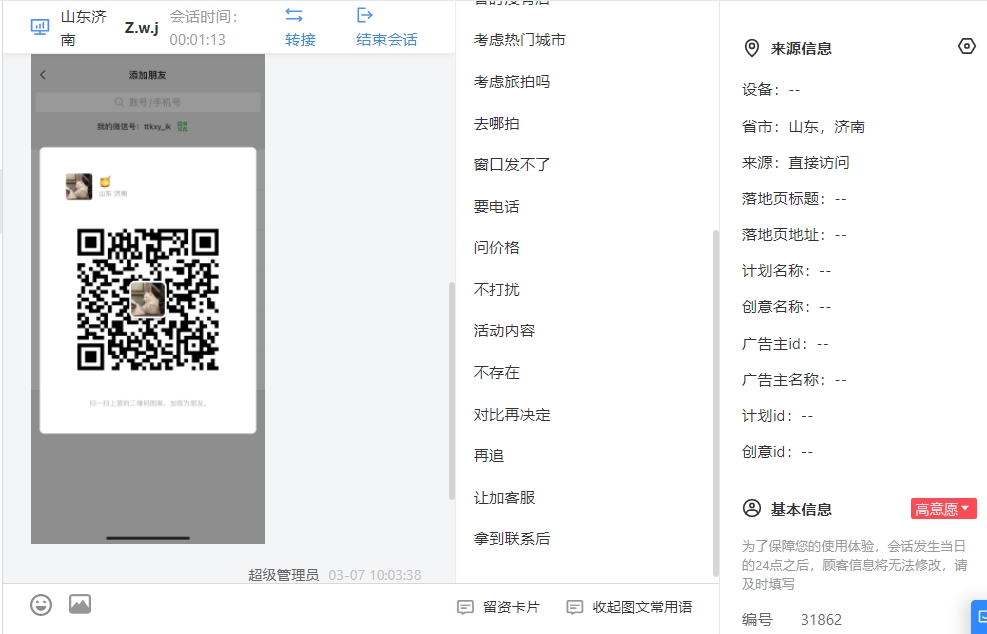This screenshot has height=634, width=987.
Task: Click the blue floating button at bottom right
Action: point(979,616)
